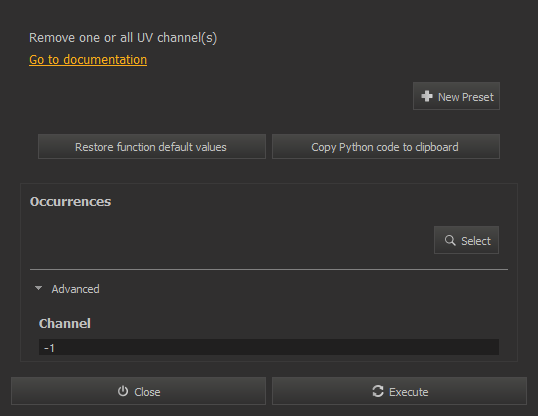Restore function default values
The height and width of the screenshot is (416, 538).
click(x=152, y=147)
